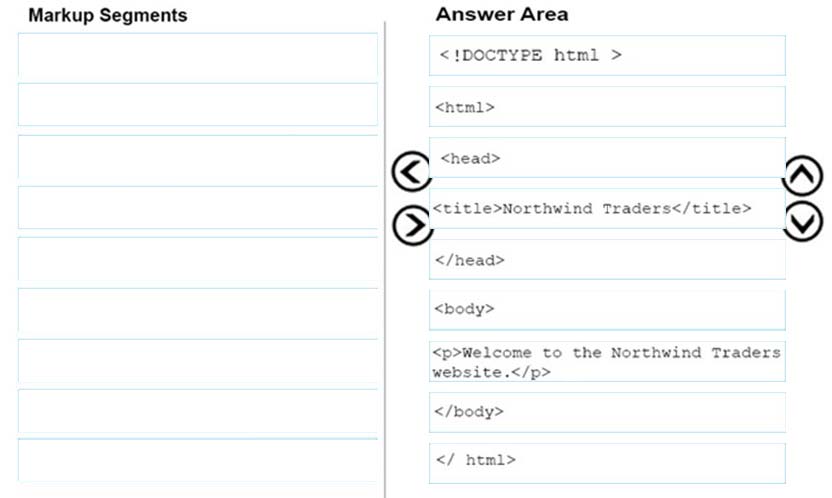Click the Markup Segments heading
The height and width of the screenshot is (498, 832).
click(108, 15)
